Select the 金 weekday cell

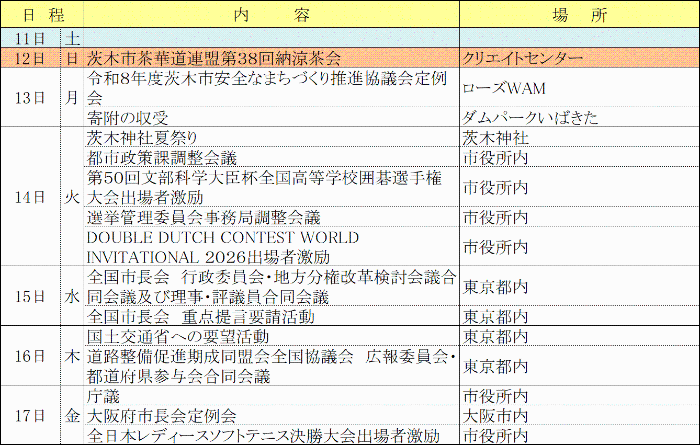tap(72, 415)
